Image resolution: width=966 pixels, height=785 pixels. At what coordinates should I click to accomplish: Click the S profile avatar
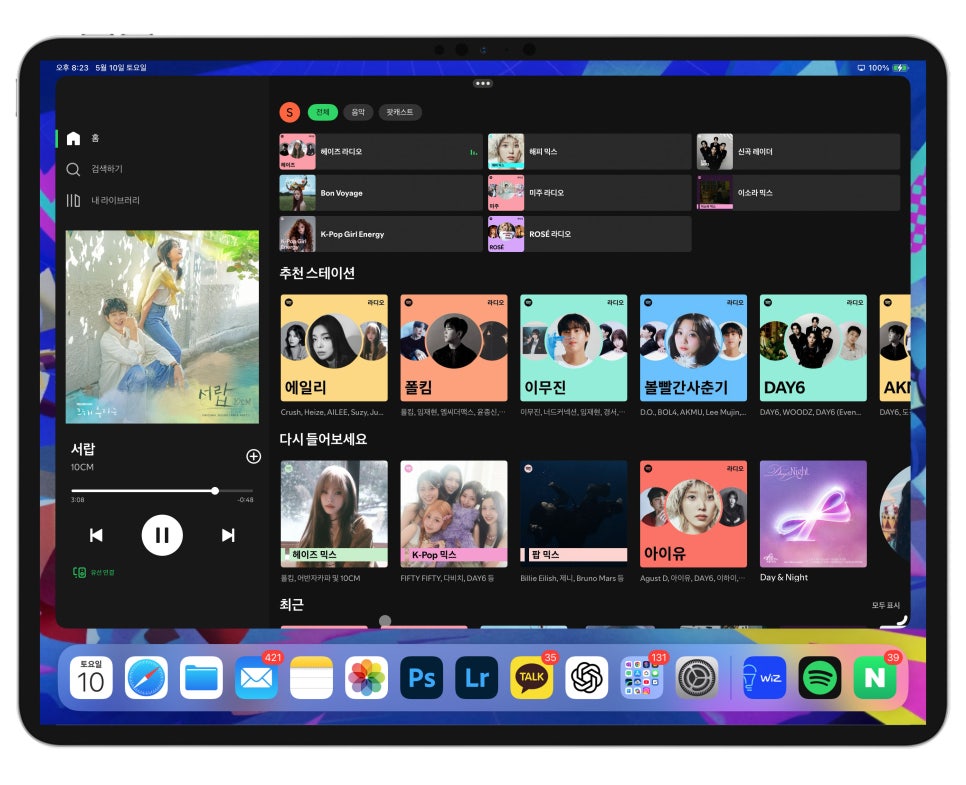(x=290, y=112)
